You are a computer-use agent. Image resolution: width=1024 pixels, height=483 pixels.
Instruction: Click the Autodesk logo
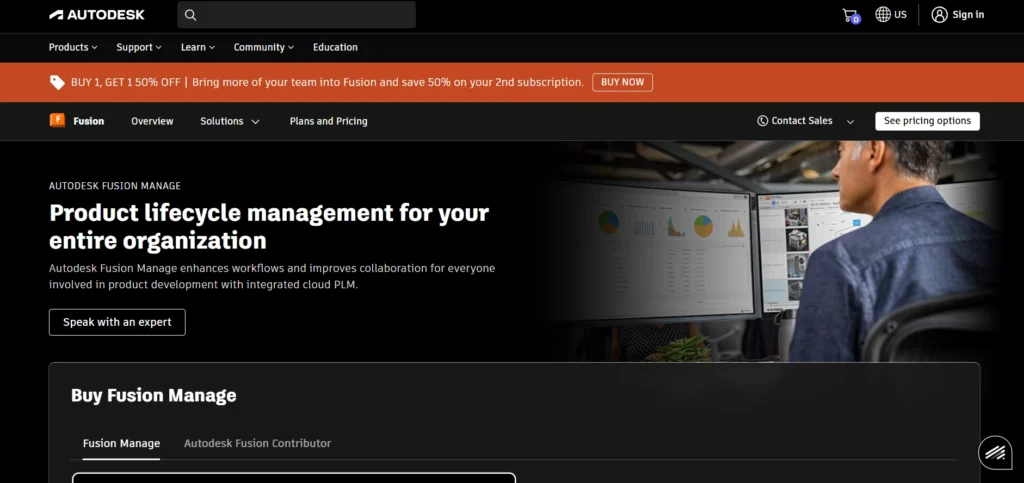coord(97,14)
